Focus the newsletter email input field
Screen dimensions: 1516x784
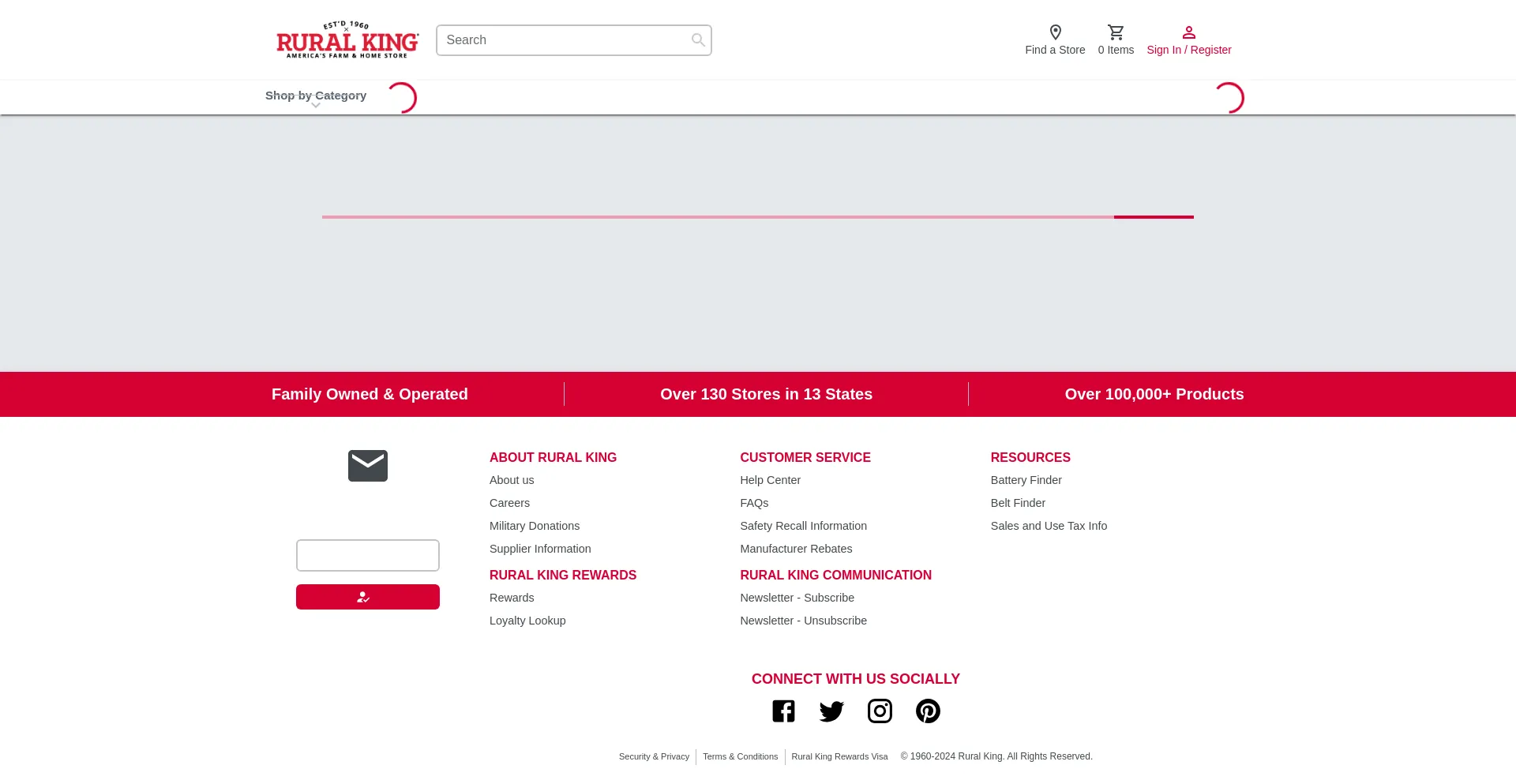coord(368,555)
